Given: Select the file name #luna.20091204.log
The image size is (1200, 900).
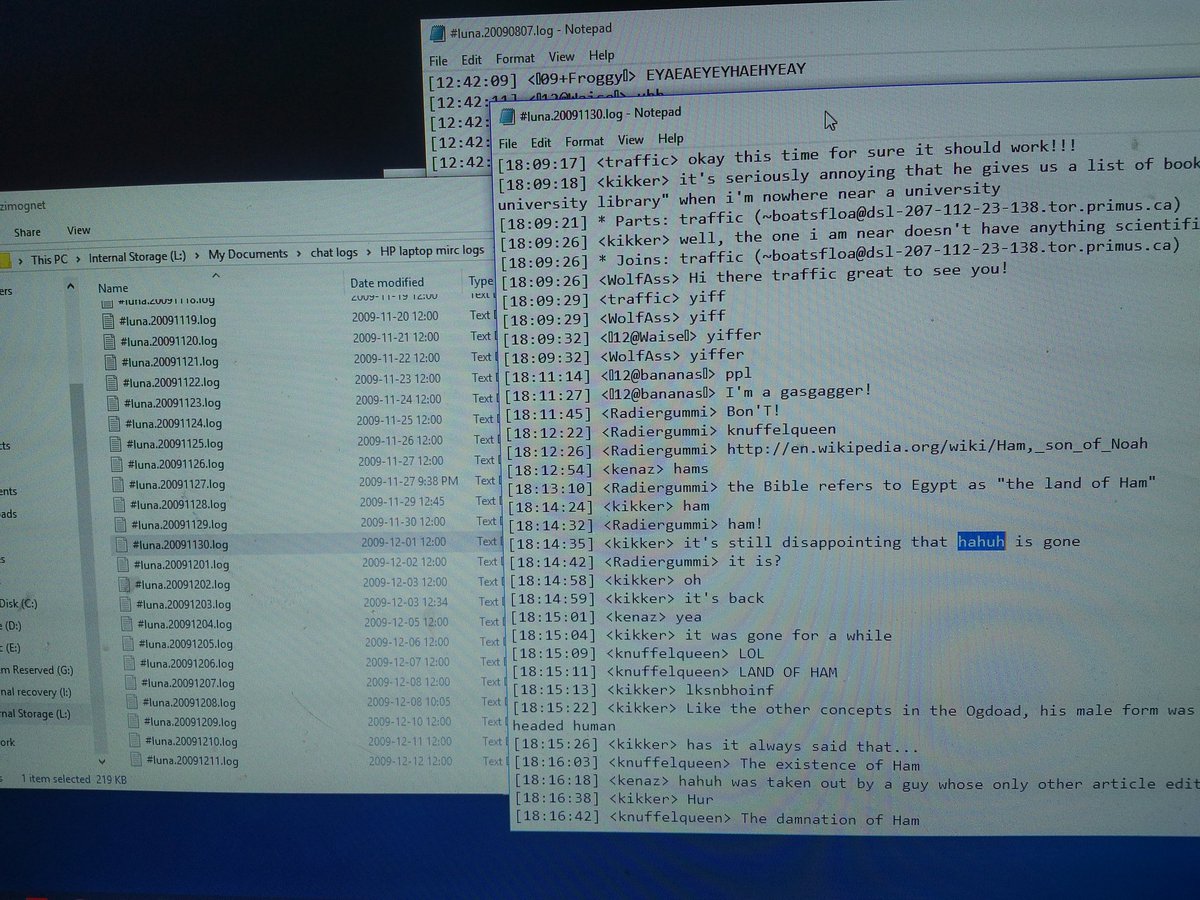Looking at the screenshot, I should 183,624.
